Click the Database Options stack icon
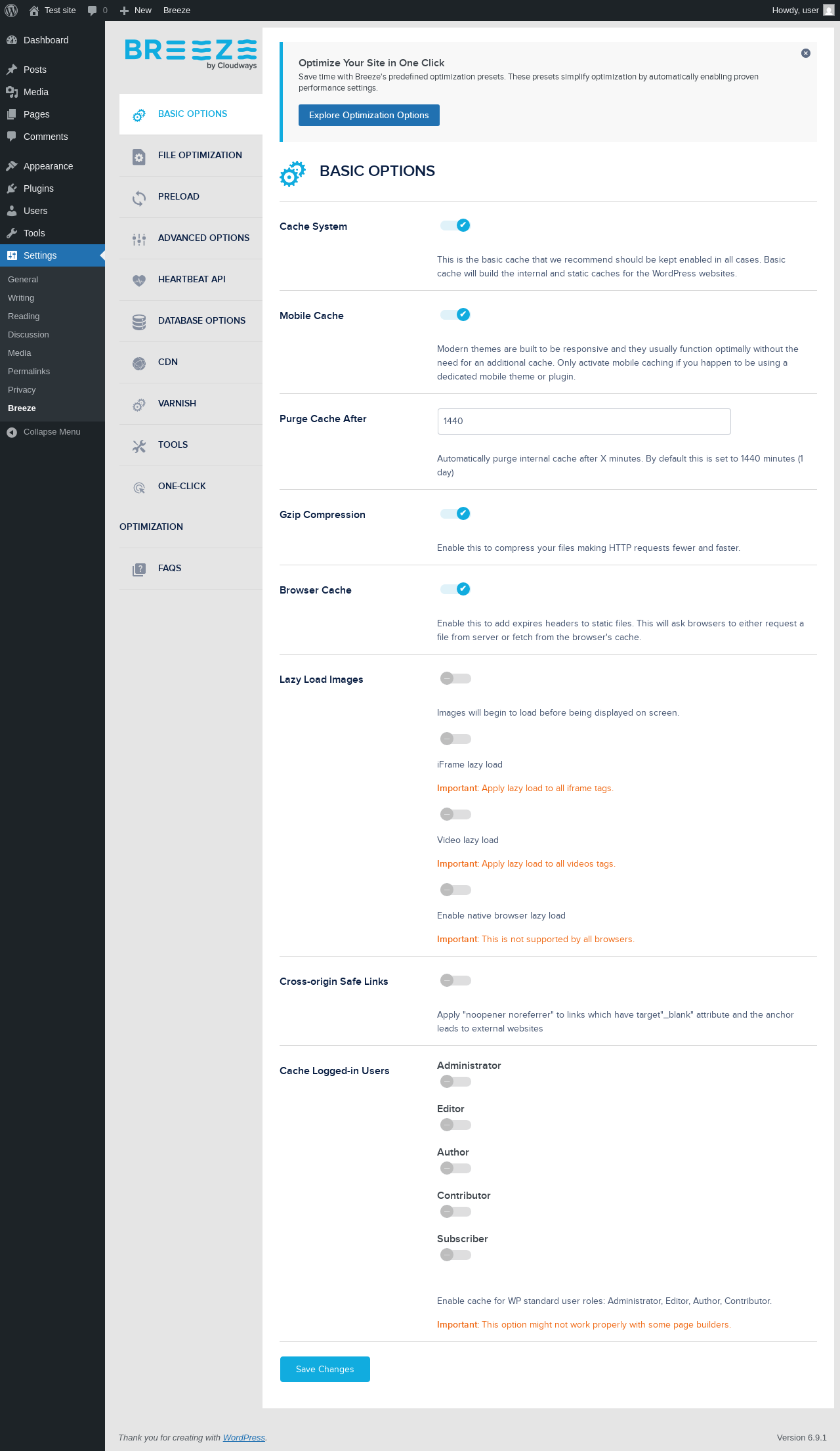Image resolution: width=840 pixels, height=1451 pixels. pos(139,322)
